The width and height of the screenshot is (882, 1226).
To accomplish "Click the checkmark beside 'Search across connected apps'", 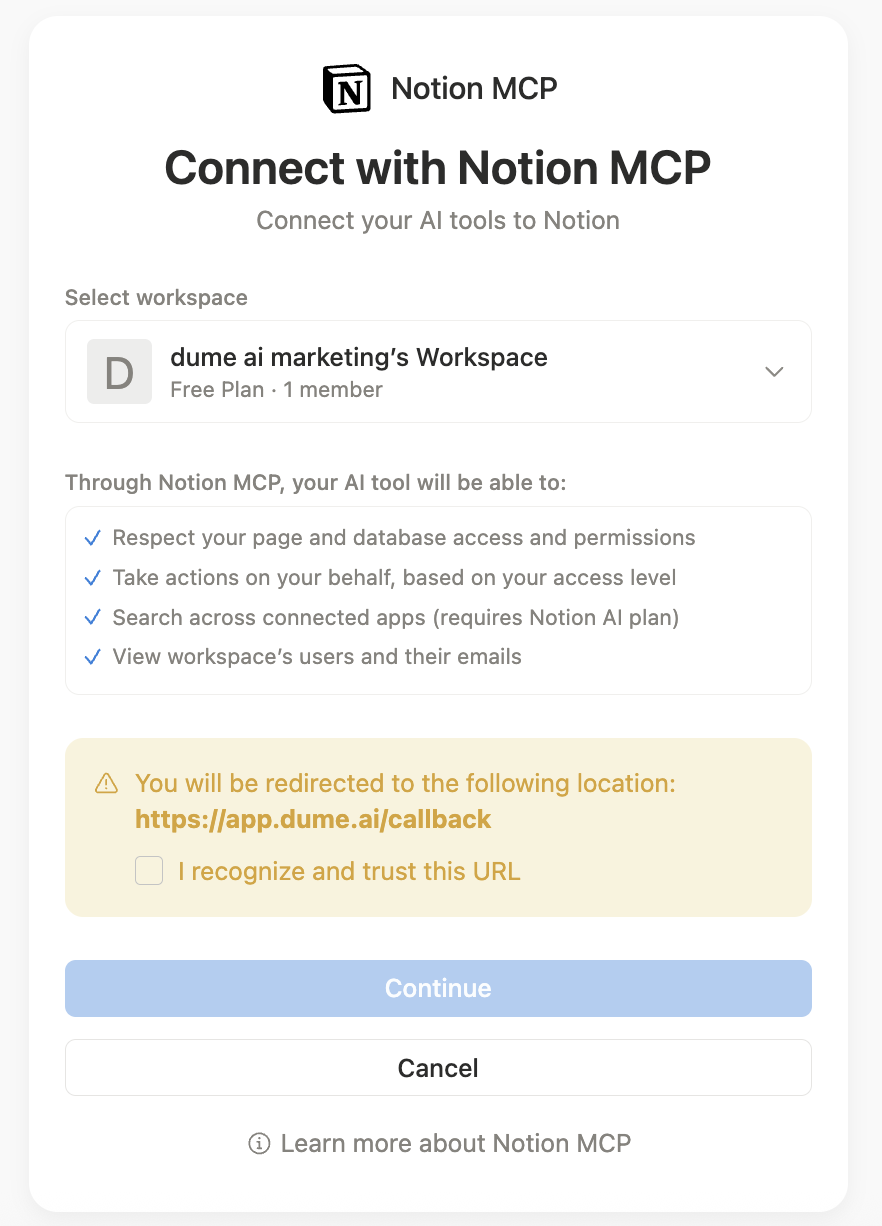I will point(92,617).
